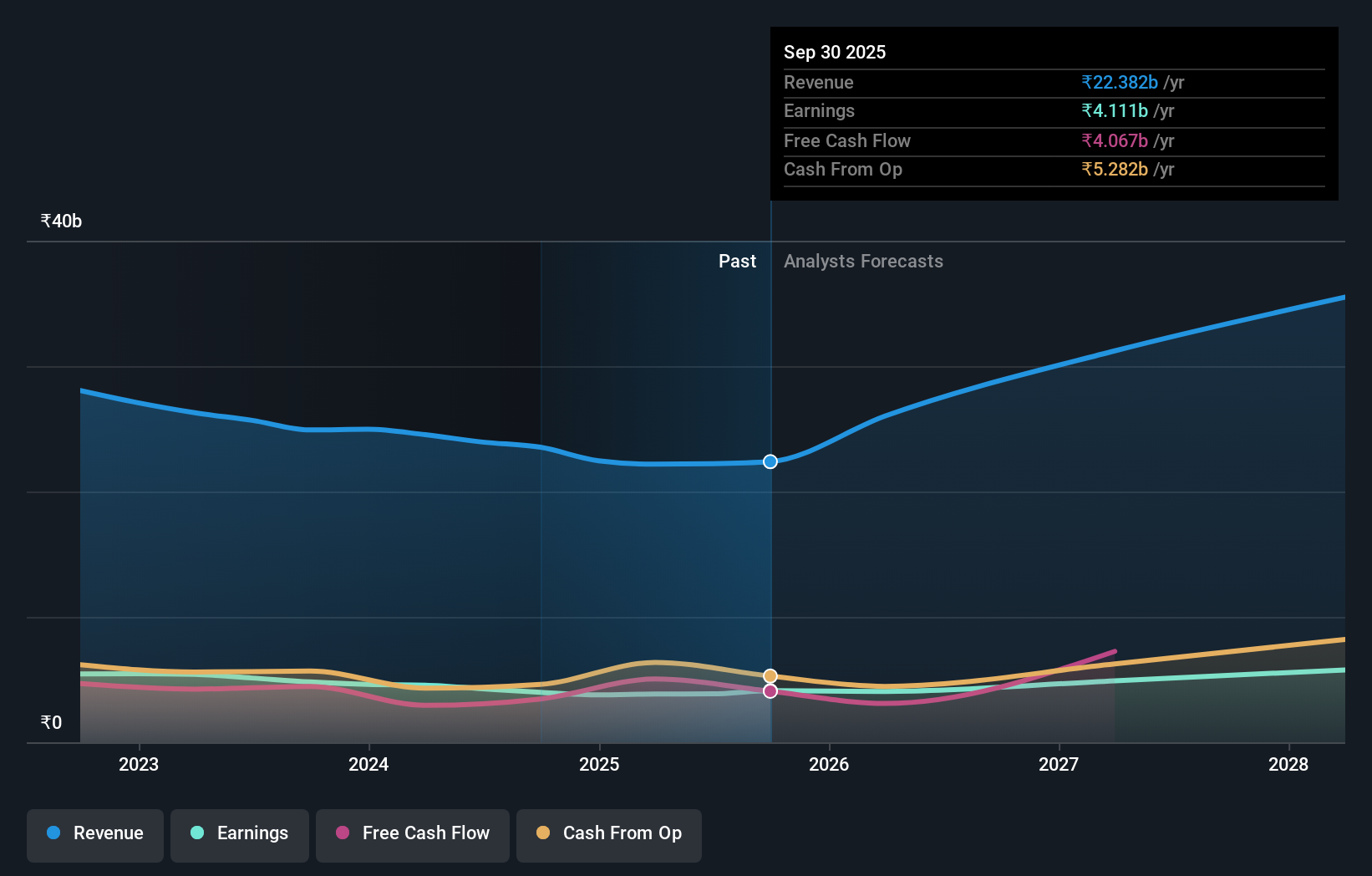
Task: Select the blue Revenue marker on the chart
Action: point(770,461)
